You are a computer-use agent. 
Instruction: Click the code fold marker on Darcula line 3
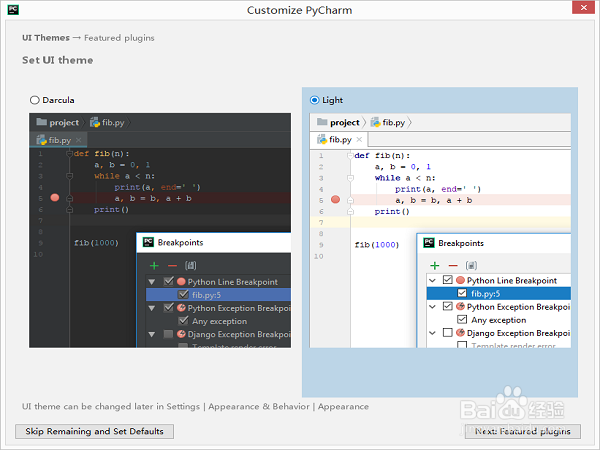click(70, 176)
